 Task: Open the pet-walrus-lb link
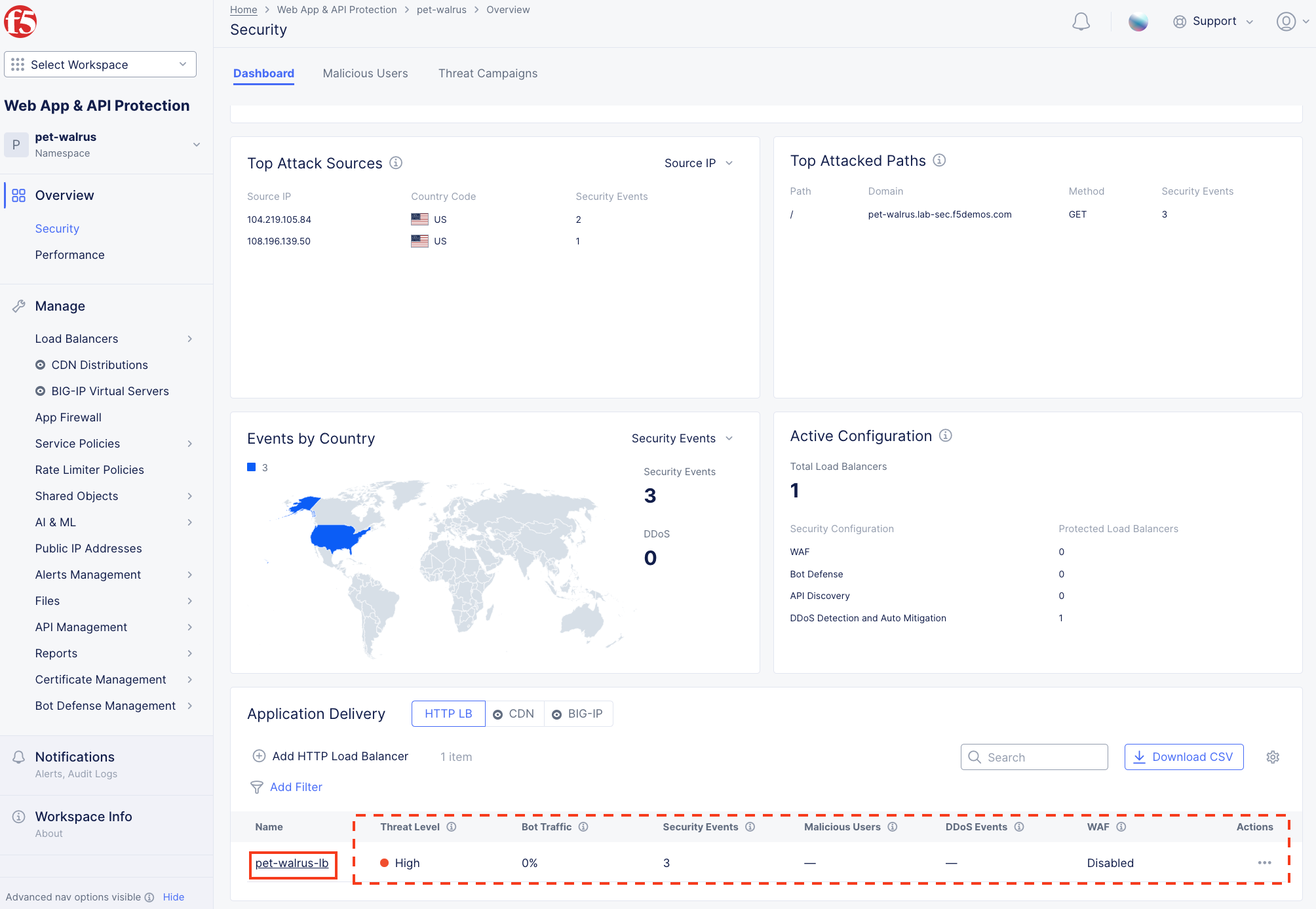(292, 863)
